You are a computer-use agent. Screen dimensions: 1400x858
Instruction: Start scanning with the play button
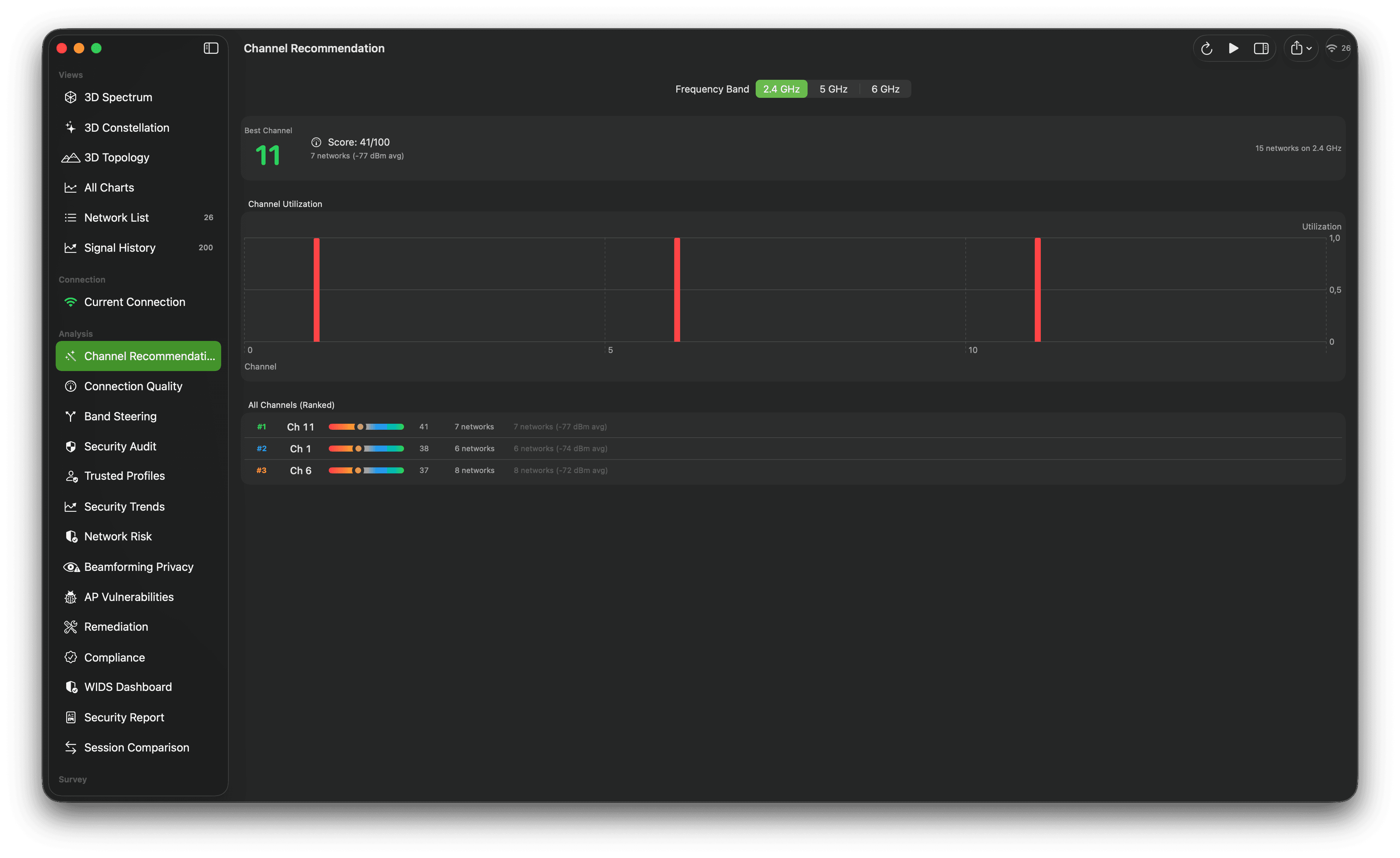click(x=1233, y=48)
